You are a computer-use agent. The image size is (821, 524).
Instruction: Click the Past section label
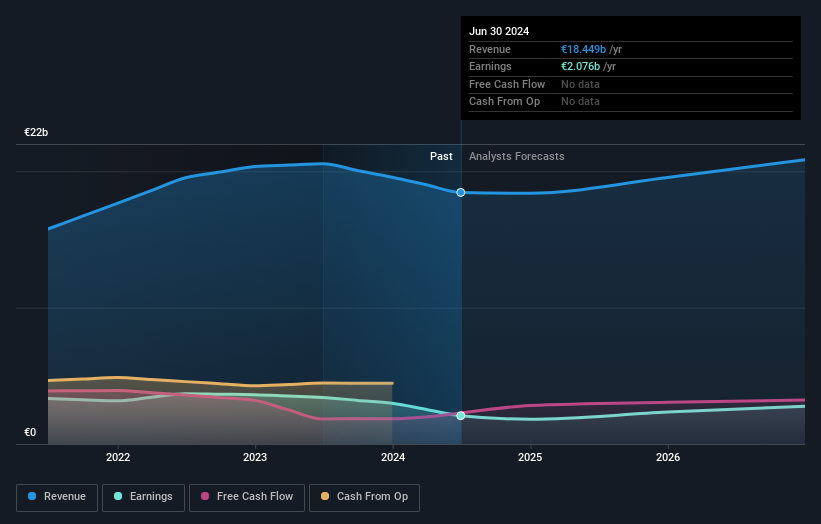441,157
